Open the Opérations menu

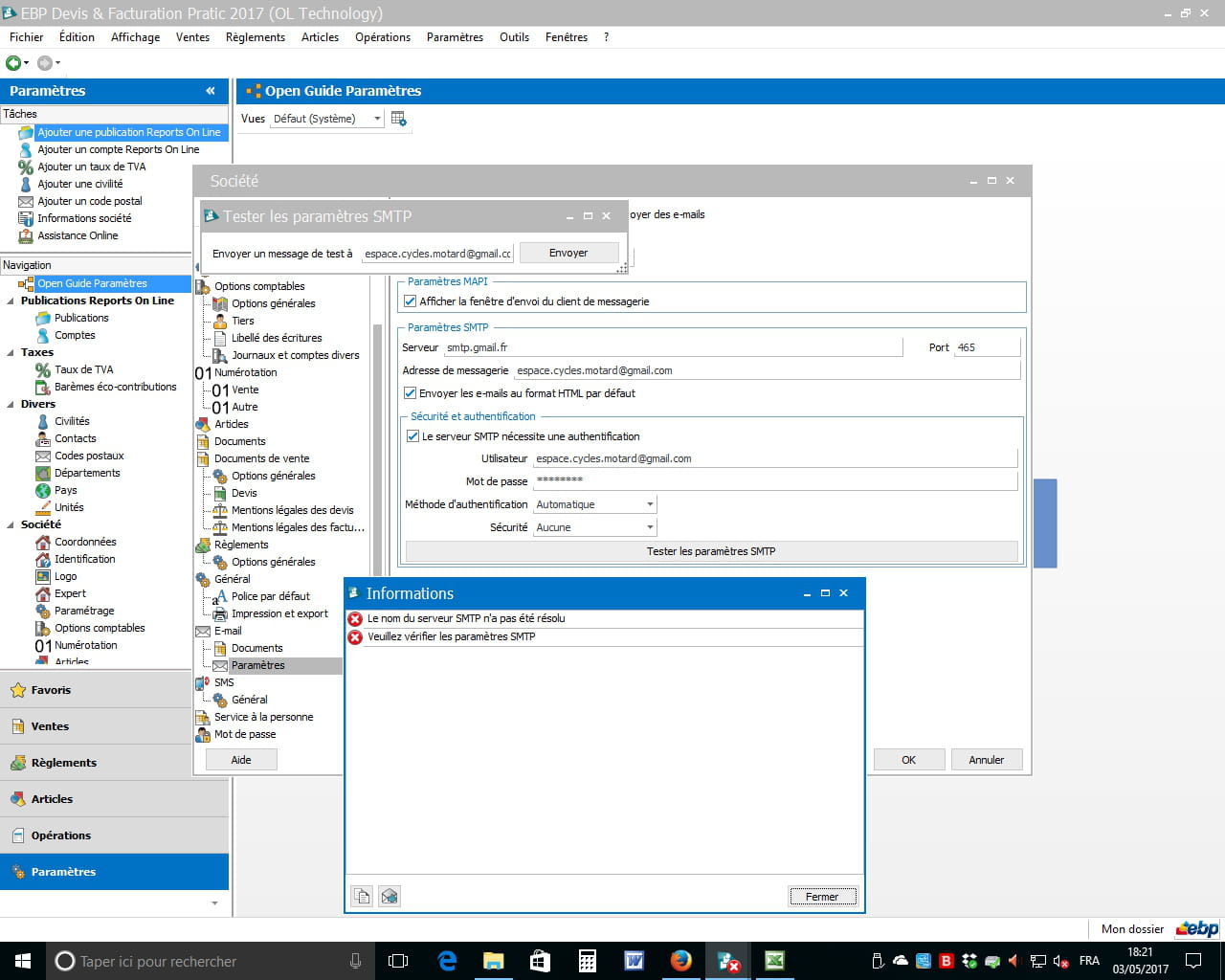point(383,37)
